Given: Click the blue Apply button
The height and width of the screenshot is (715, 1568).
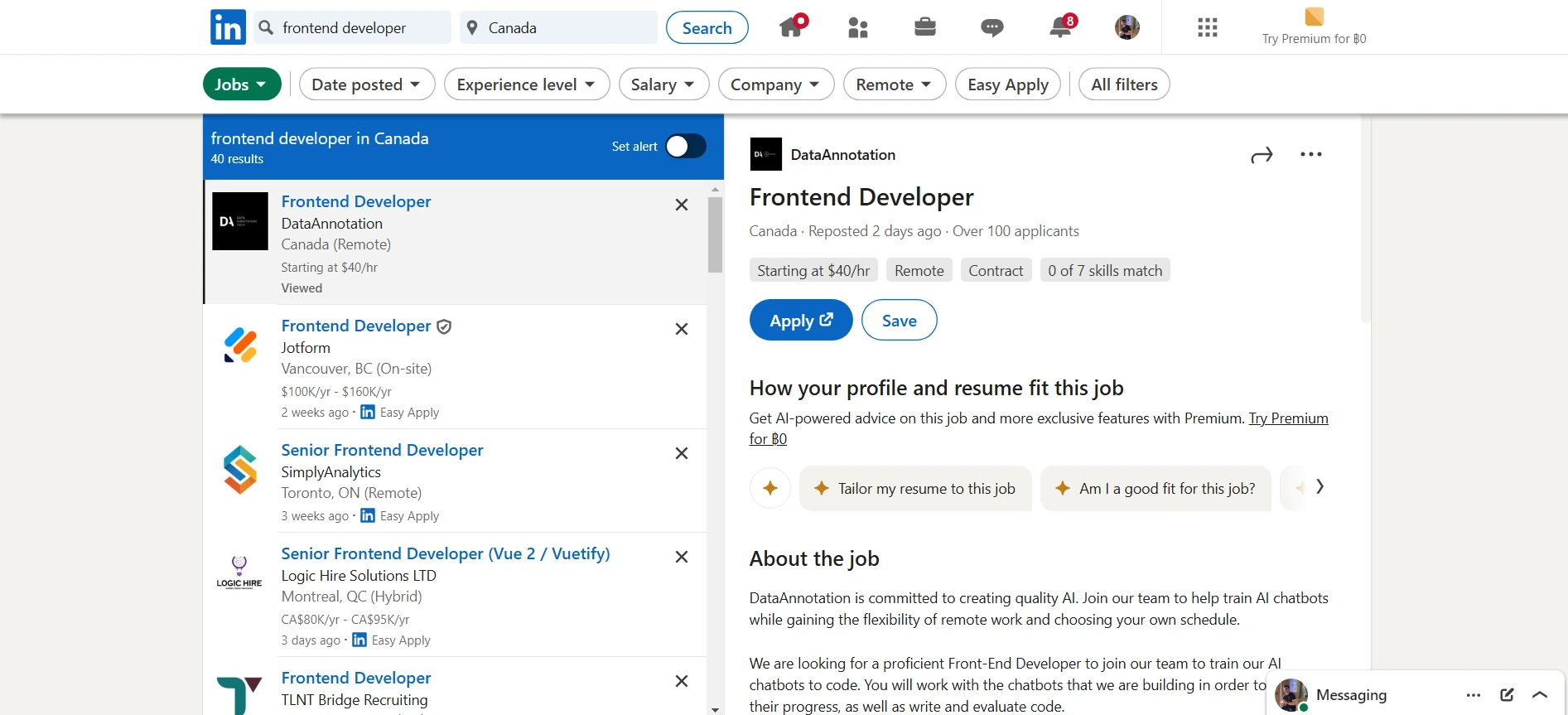Looking at the screenshot, I should (x=801, y=320).
